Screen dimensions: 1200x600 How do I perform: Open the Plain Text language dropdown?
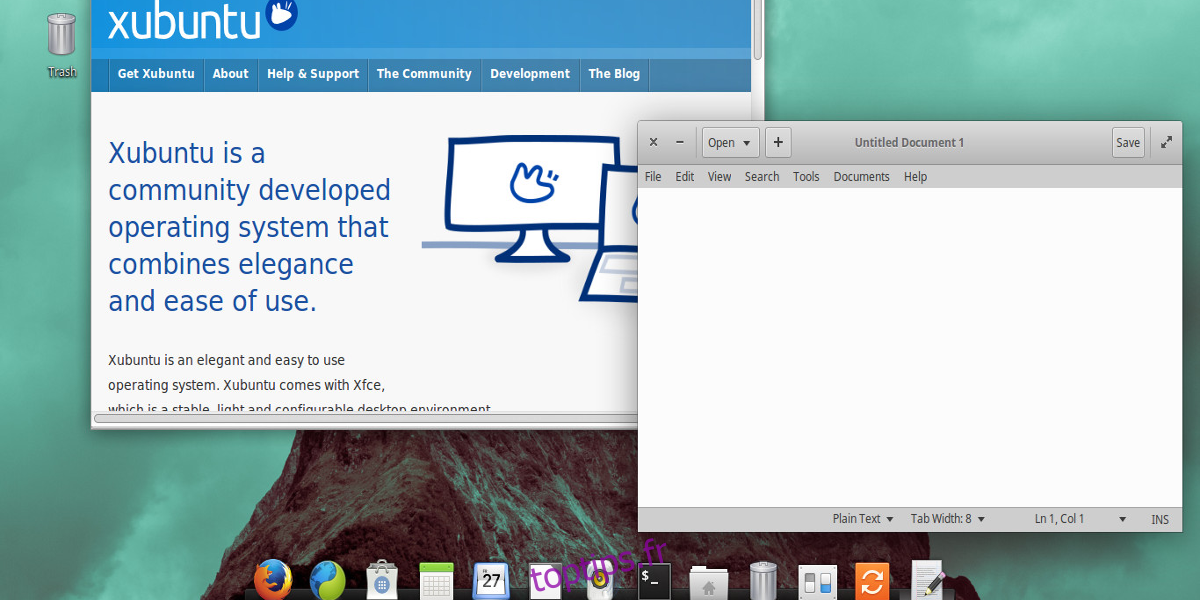click(x=863, y=519)
